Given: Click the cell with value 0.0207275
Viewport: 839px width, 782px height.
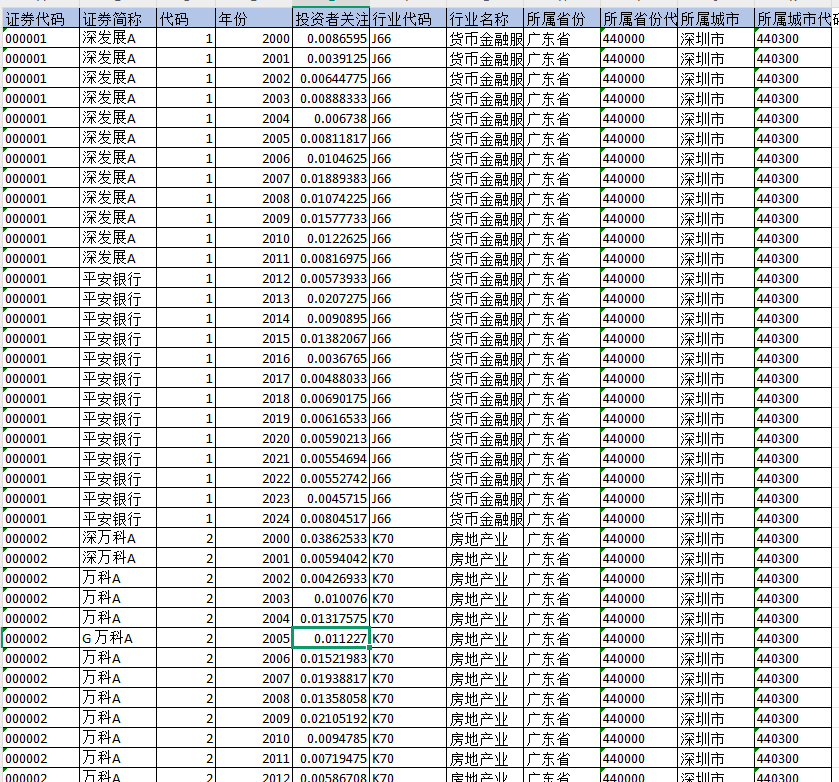Looking at the screenshot, I should pos(331,298).
